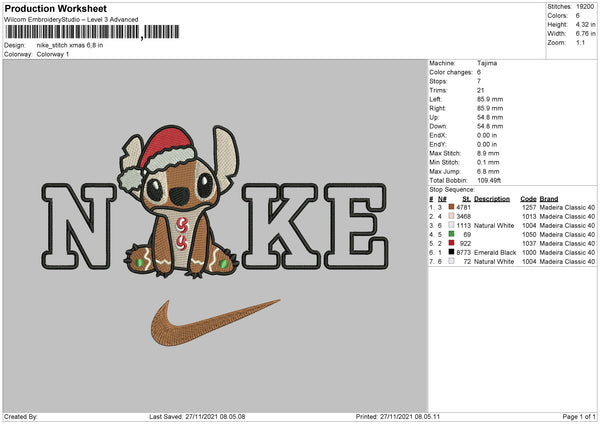The image size is (600, 424).
Task: Click the Brand column header
Action: 549,199
